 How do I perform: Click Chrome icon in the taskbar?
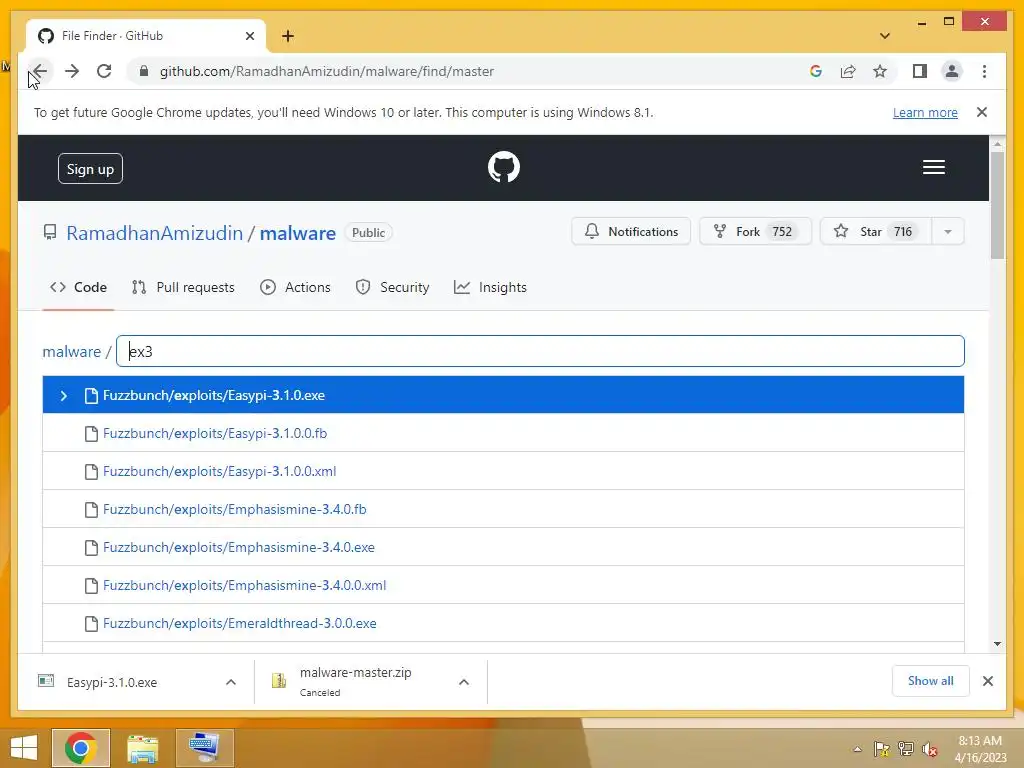[x=81, y=748]
